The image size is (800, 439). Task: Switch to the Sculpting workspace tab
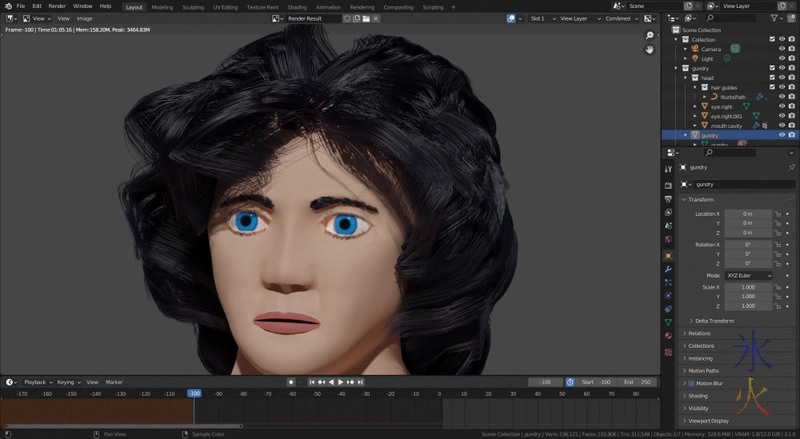point(193,6)
